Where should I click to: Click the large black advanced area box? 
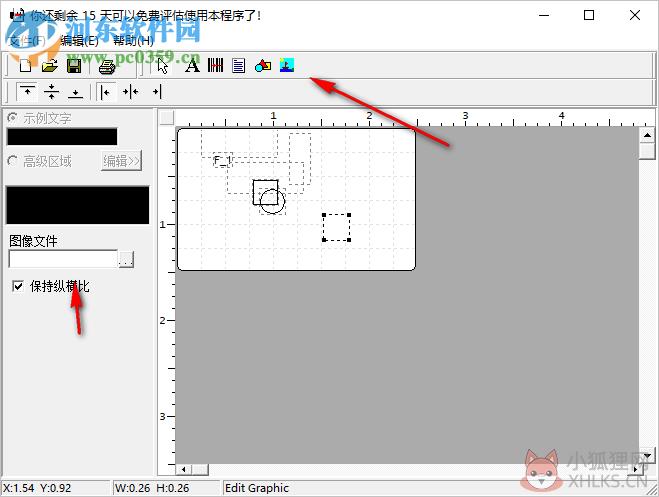pos(77,205)
